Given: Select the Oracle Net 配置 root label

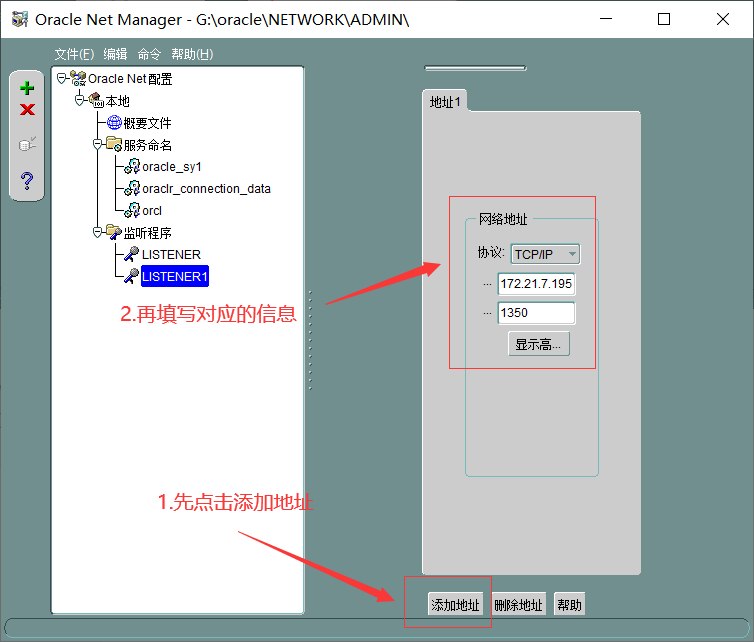Looking at the screenshot, I should pos(130,78).
